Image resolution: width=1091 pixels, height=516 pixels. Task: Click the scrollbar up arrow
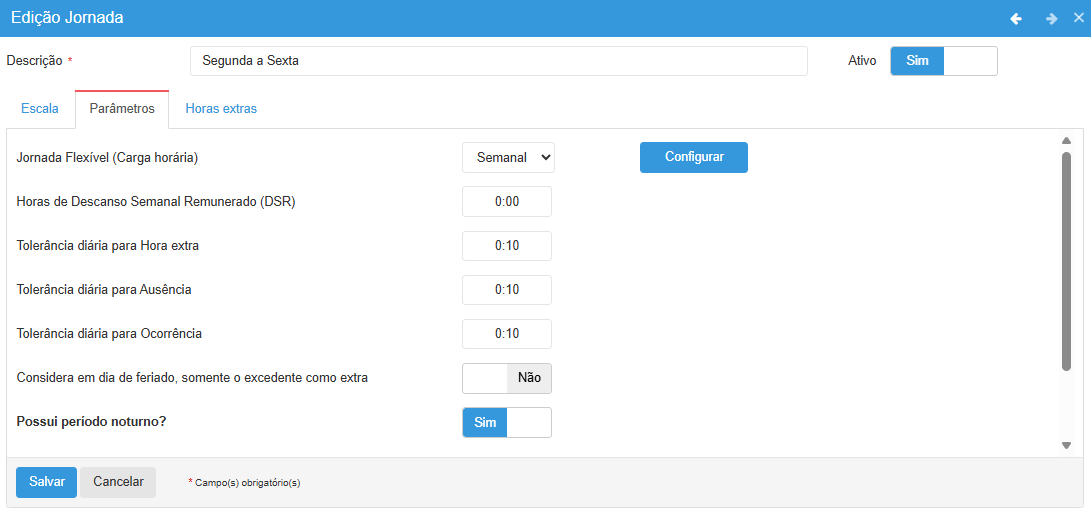click(x=1066, y=141)
